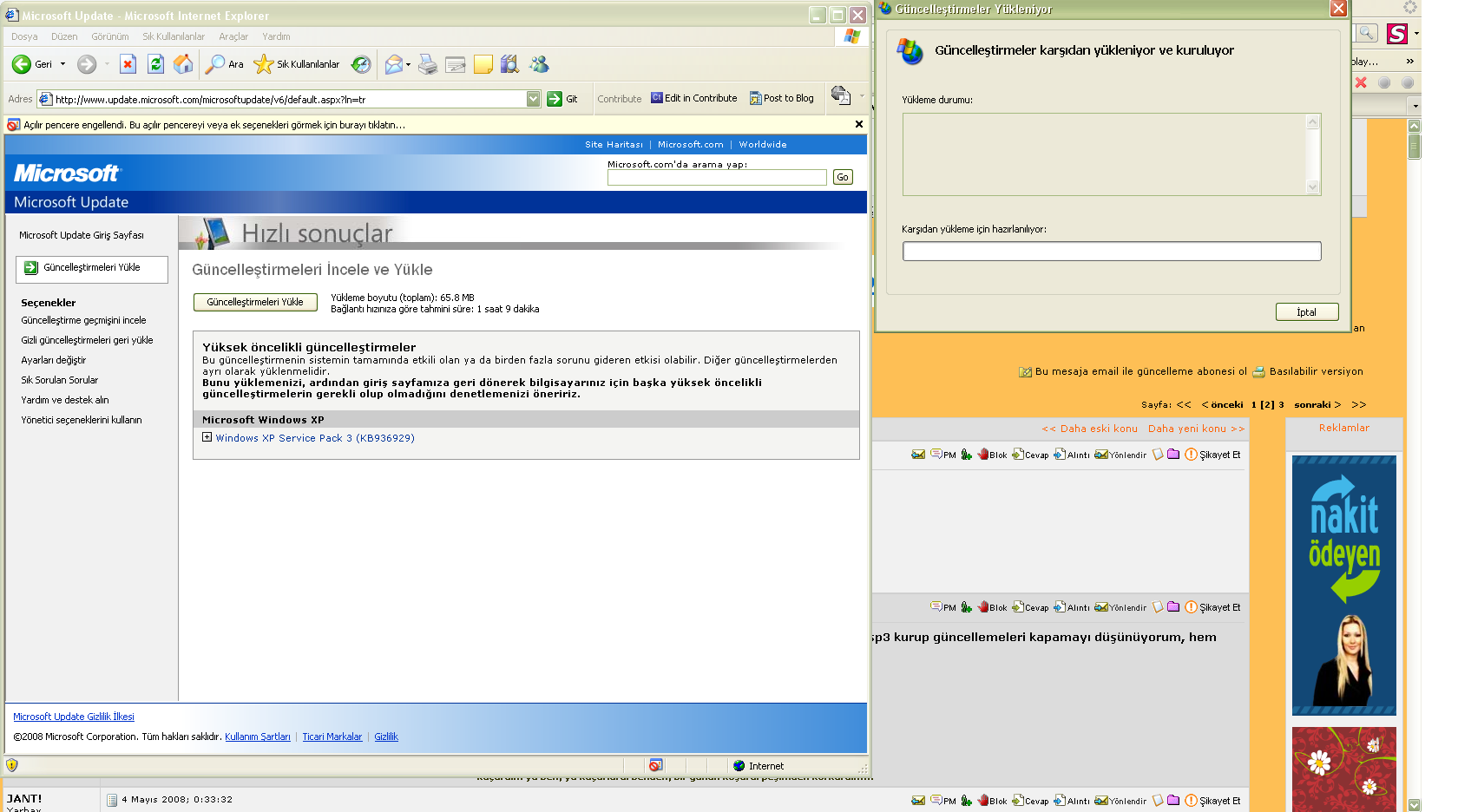Click the nakit ödeyen advertisement banner
This screenshot has width=1458, height=812.
coord(1344,585)
